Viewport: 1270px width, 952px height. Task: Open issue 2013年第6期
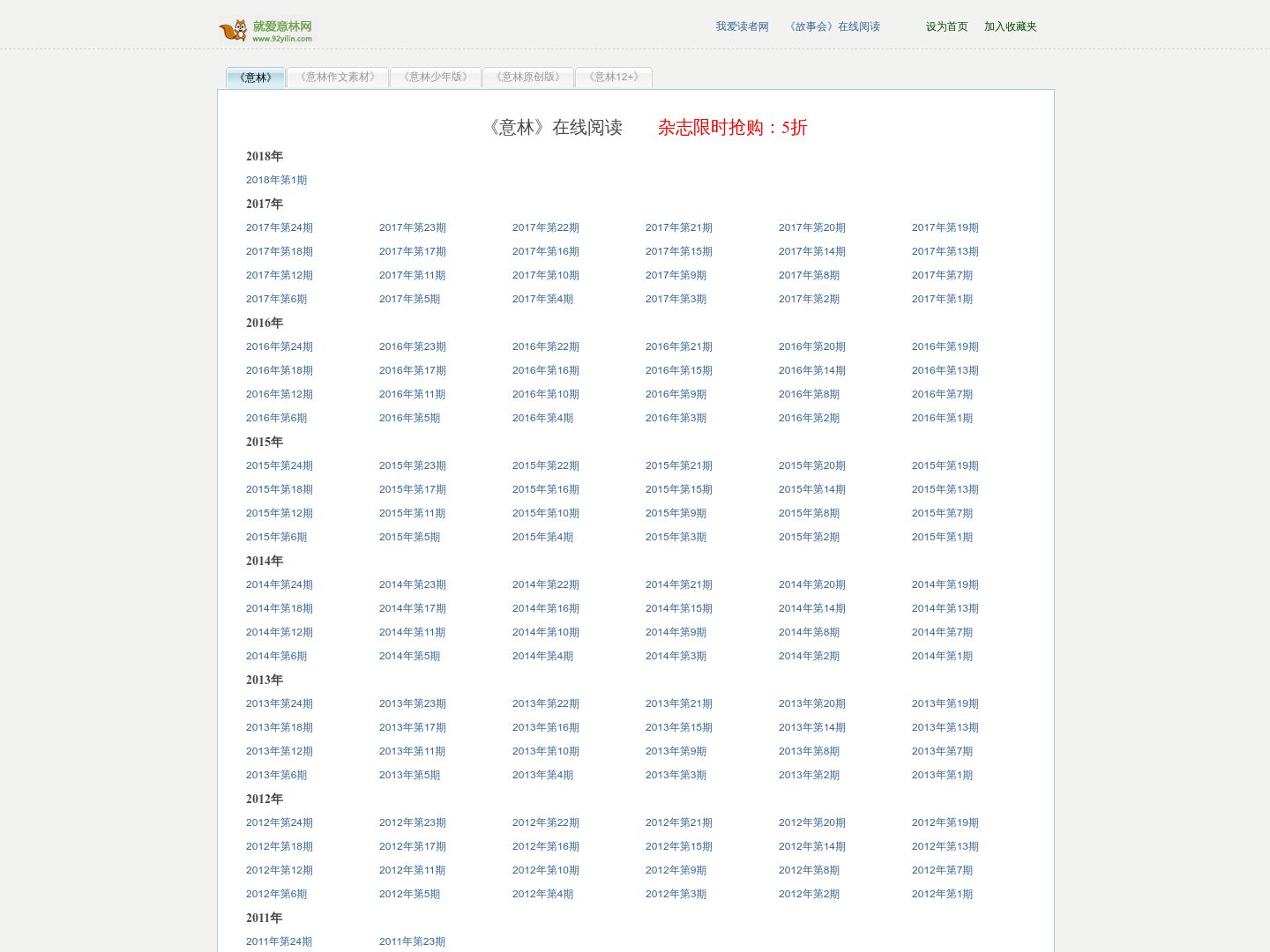(276, 775)
